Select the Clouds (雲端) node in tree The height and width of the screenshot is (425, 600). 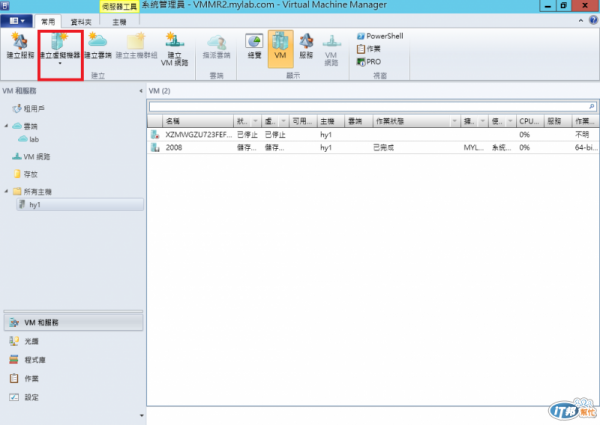click(x=25, y=126)
